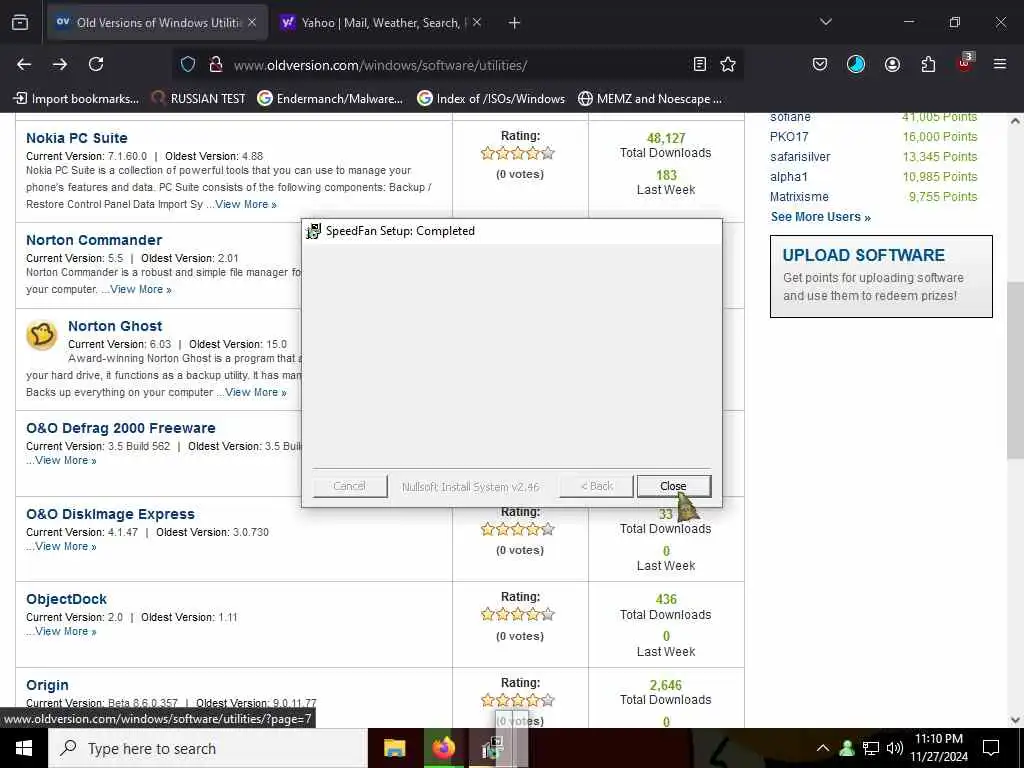
Task: Click Close in SpeedFan Setup dialog
Action: (x=673, y=486)
